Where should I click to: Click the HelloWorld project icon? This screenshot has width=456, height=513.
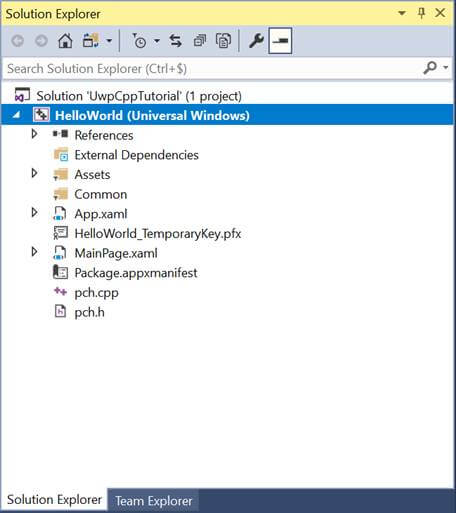pyautogui.click(x=41, y=115)
